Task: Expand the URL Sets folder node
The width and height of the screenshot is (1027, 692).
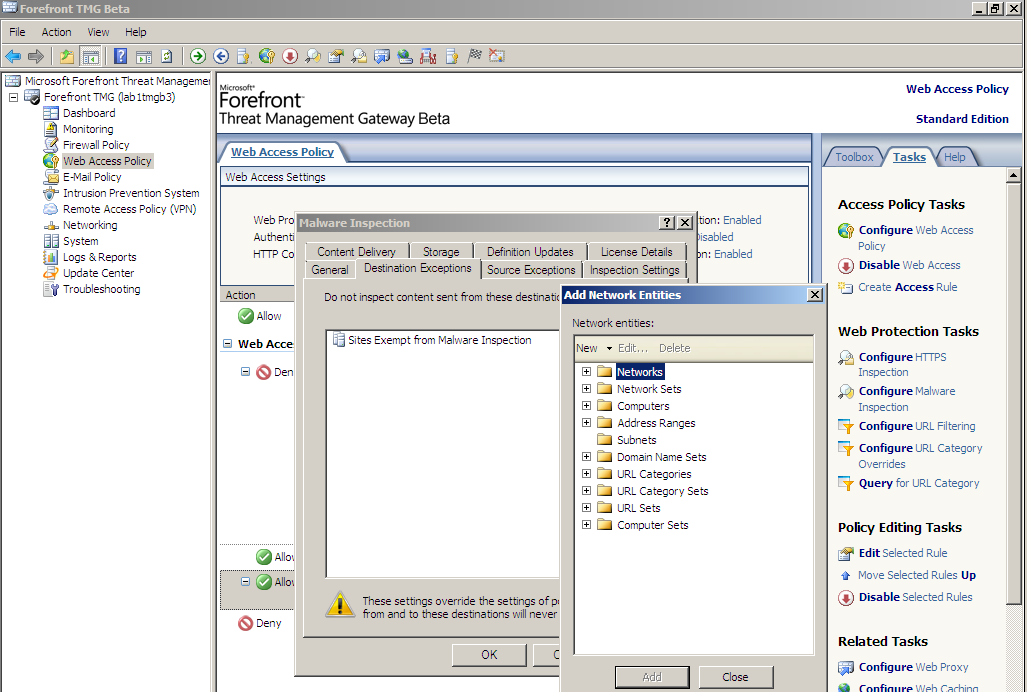Action: click(586, 508)
